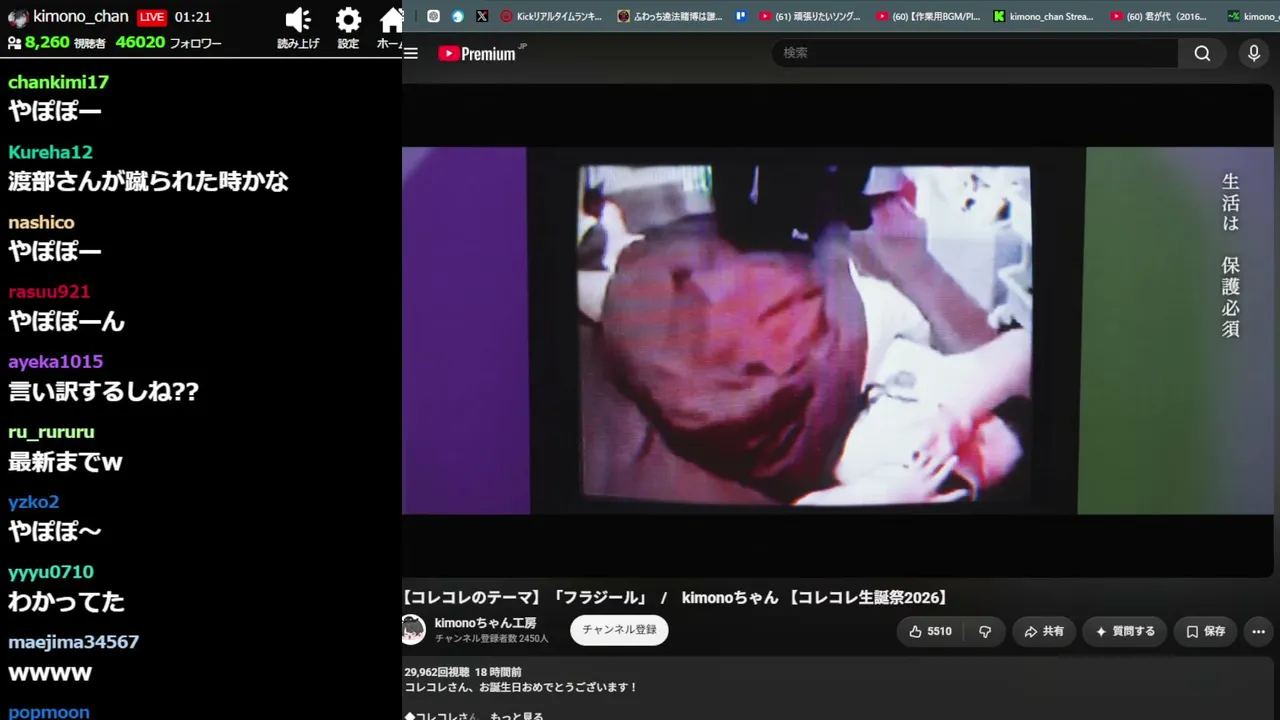Click the 共有 share button

1043,631
